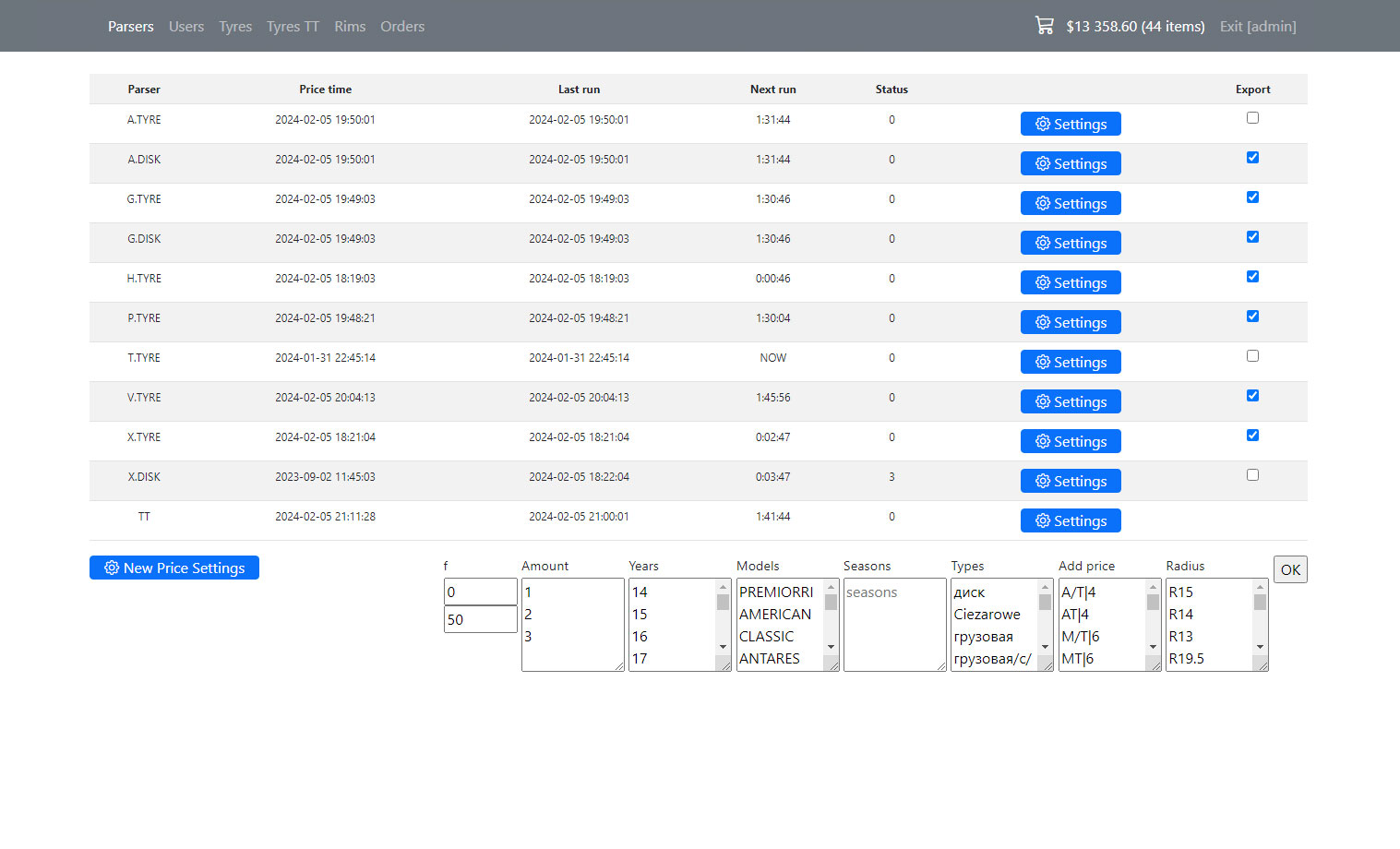The width and height of the screenshot is (1400, 849).
Task: Disable Export for A.DISK parser
Action: tap(1252, 157)
